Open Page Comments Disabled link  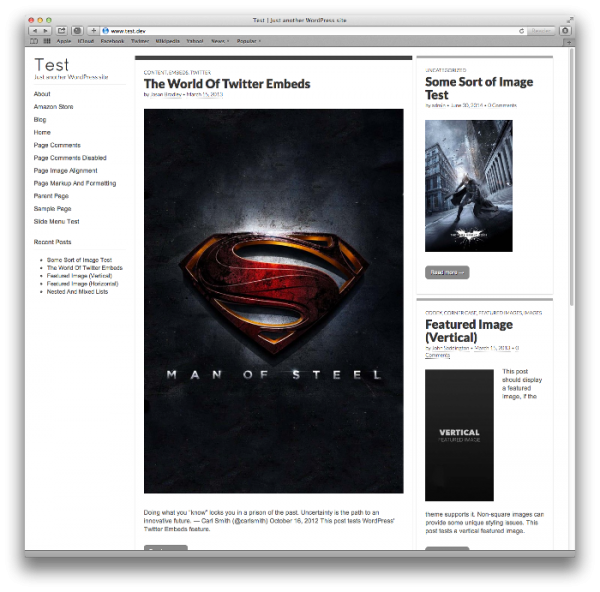(x=70, y=158)
